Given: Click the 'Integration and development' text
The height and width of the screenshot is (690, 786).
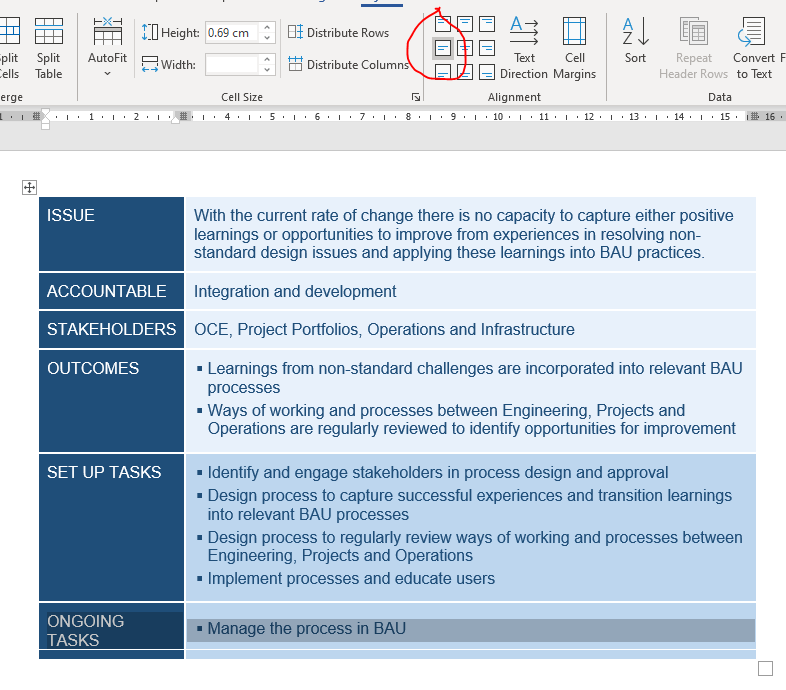Looking at the screenshot, I should coord(295,291).
